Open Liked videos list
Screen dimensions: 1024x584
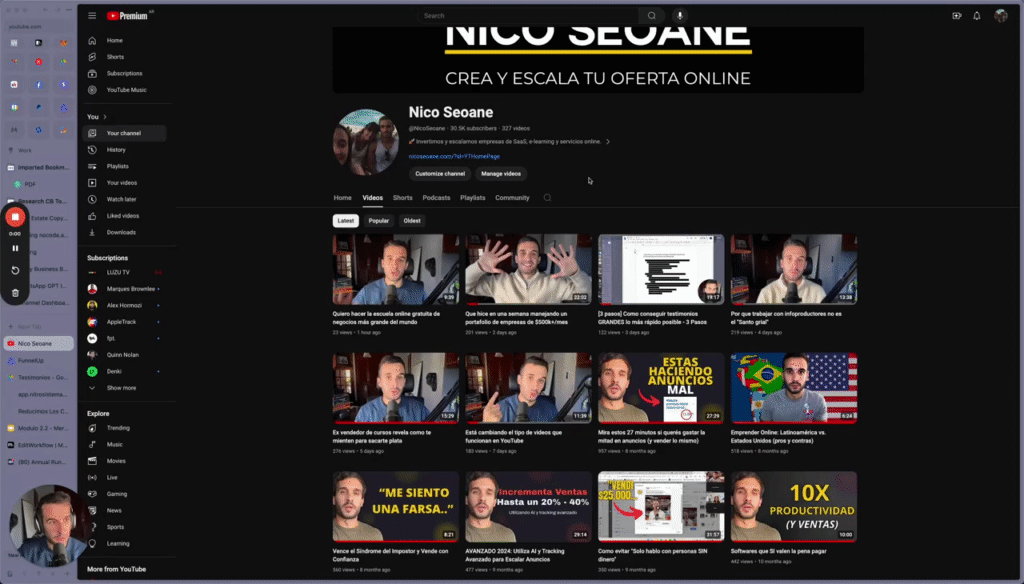click(x=125, y=216)
